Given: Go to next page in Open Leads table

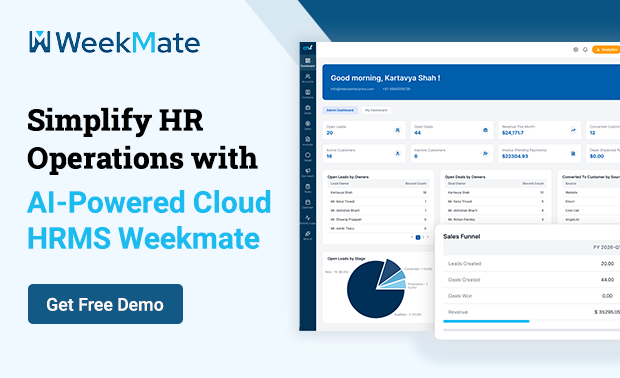Looking at the screenshot, I should [427, 237].
